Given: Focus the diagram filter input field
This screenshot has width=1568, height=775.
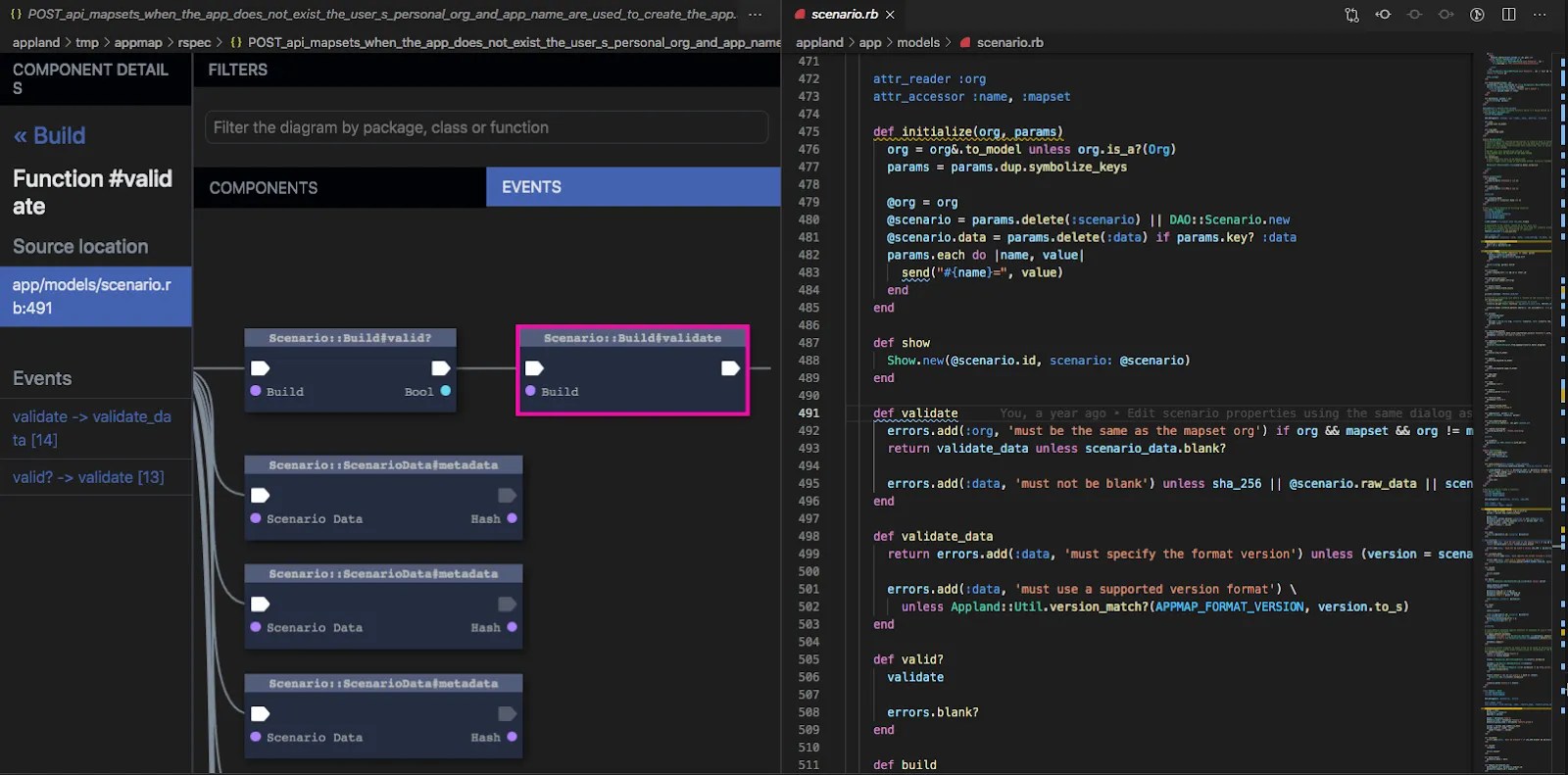Looking at the screenshot, I should (486, 127).
